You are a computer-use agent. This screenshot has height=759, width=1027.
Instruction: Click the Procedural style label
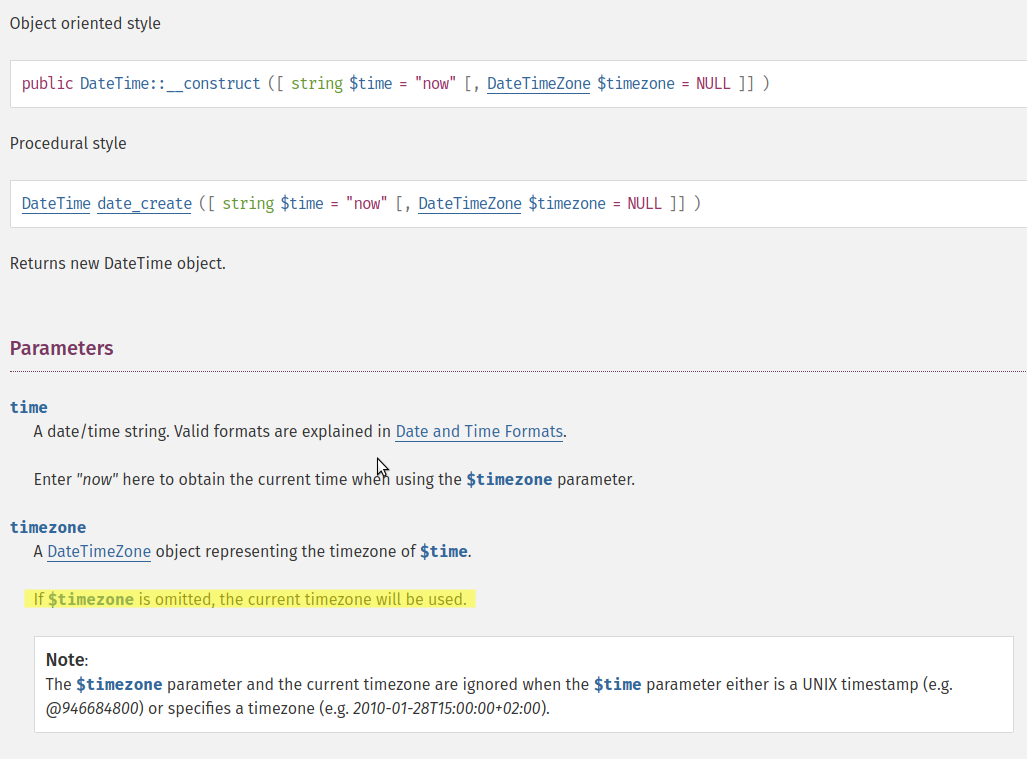click(67, 143)
